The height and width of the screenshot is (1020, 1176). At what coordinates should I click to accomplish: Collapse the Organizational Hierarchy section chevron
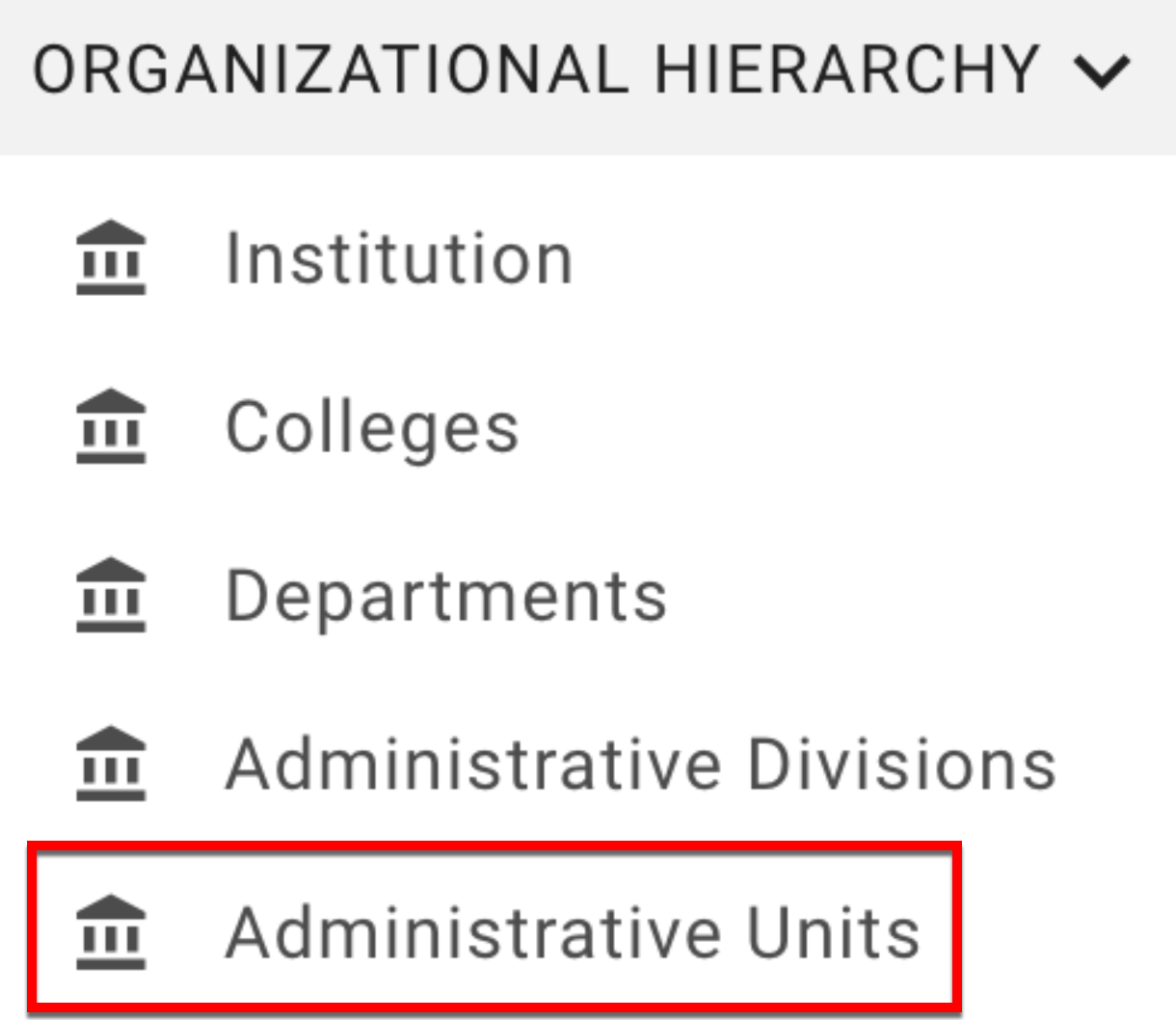[x=1101, y=71]
